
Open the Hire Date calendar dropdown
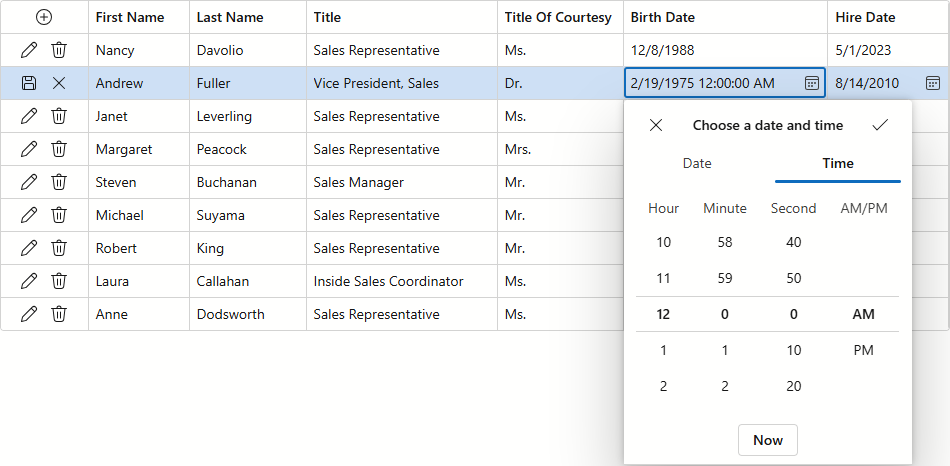point(932,83)
